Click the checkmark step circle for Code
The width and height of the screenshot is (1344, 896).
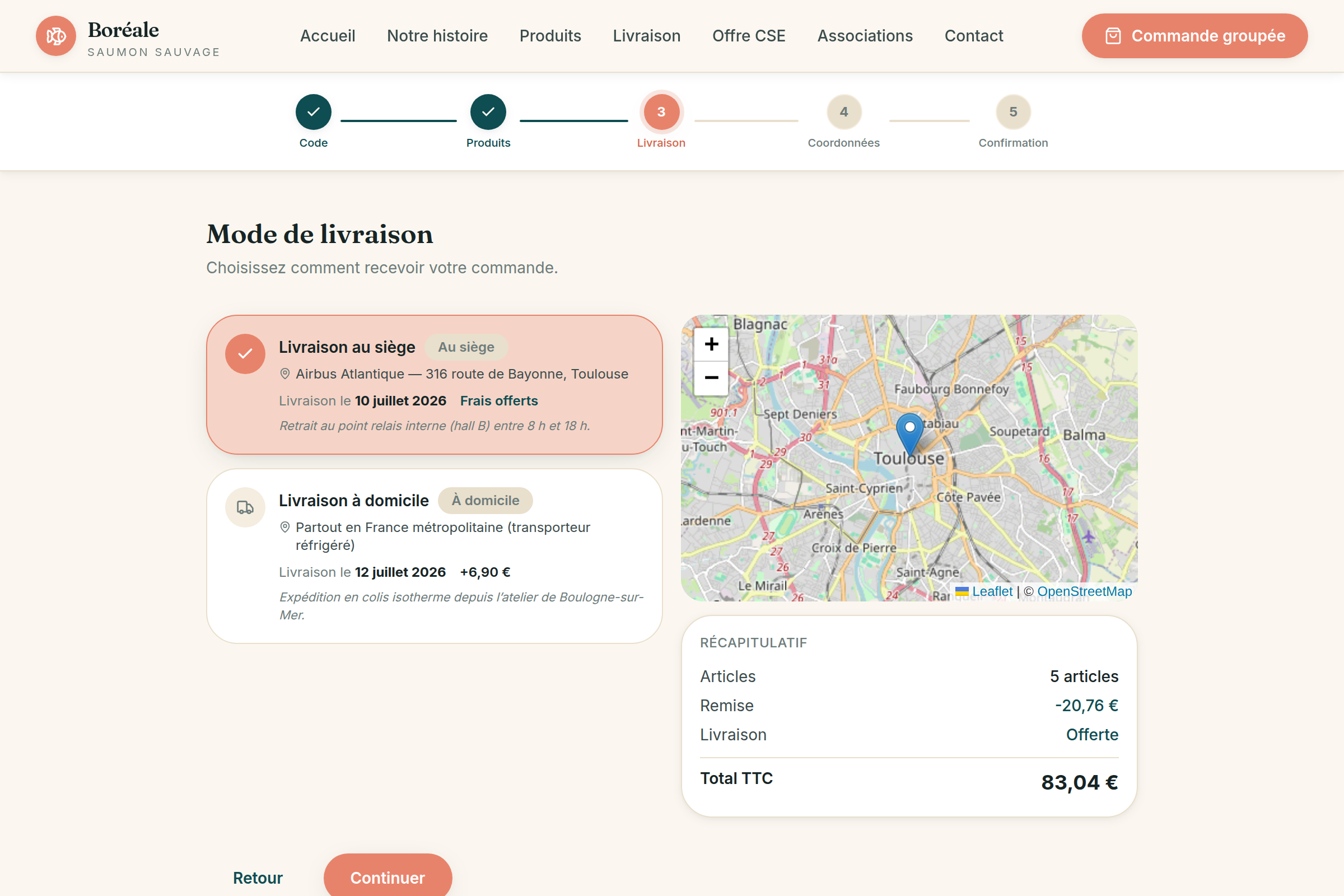pyautogui.click(x=314, y=112)
